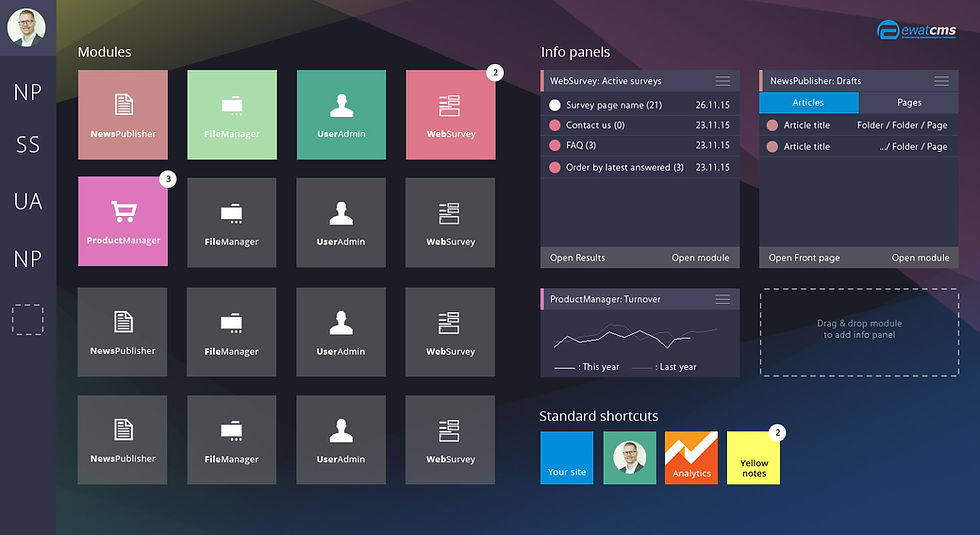Screen dimensions: 980x535
Task: Select the NP shortcut above SS
Action: (28, 92)
